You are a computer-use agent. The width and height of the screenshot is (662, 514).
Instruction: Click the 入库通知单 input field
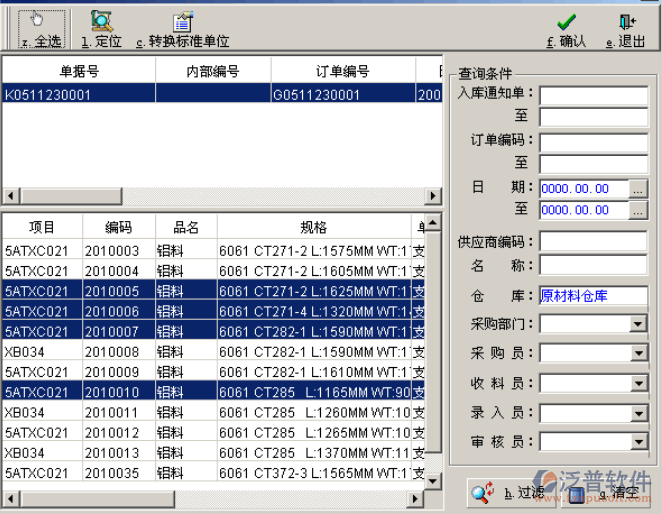point(593,95)
